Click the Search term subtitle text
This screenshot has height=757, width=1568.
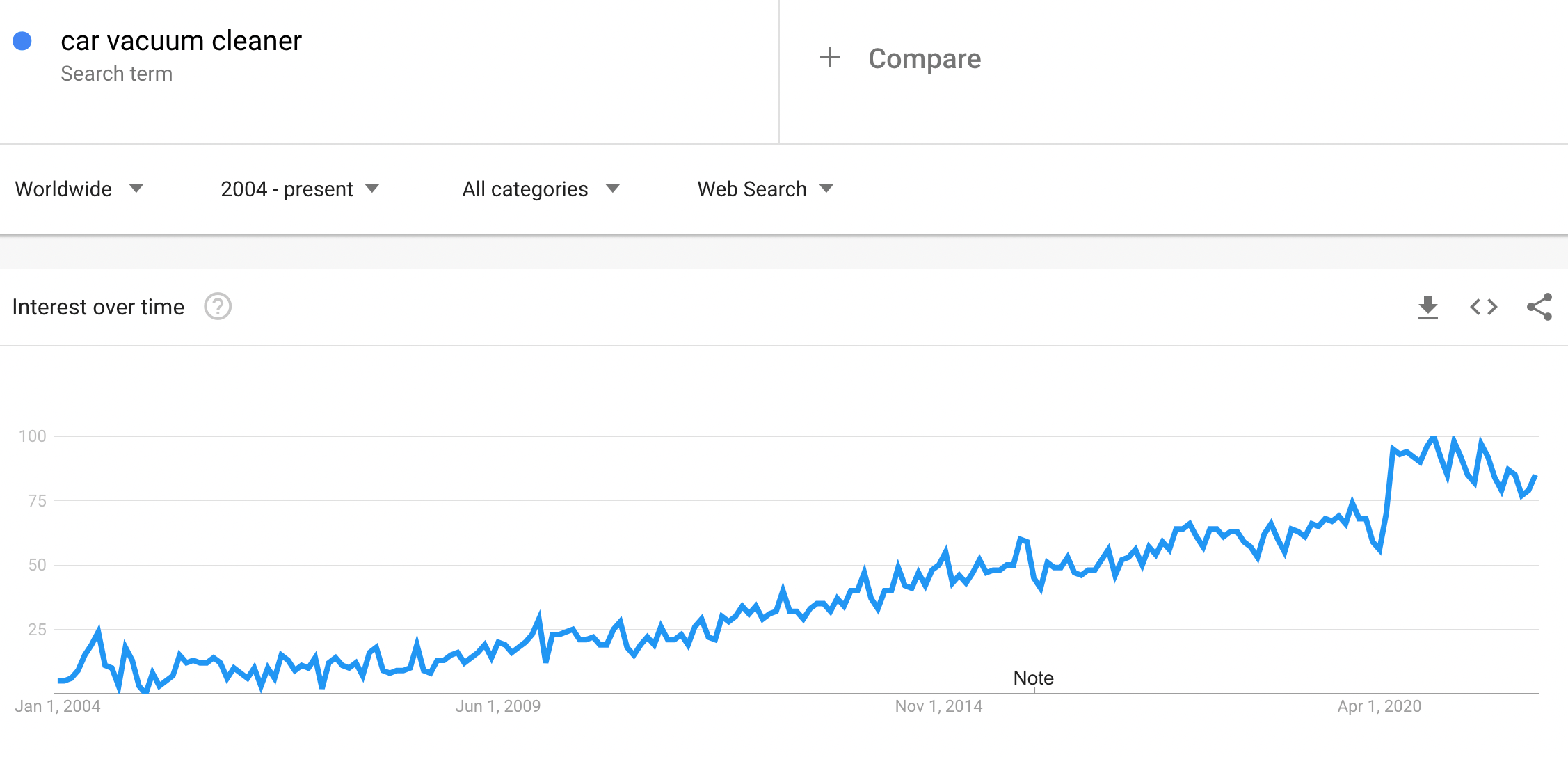pyautogui.click(x=116, y=74)
